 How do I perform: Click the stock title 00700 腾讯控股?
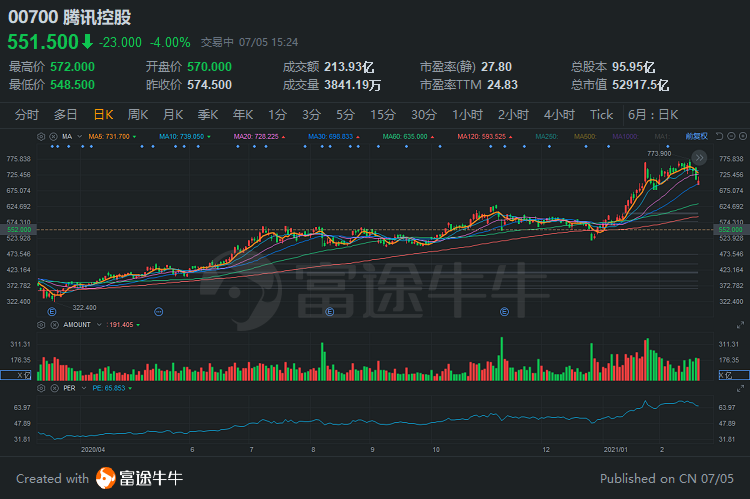[69, 17]
